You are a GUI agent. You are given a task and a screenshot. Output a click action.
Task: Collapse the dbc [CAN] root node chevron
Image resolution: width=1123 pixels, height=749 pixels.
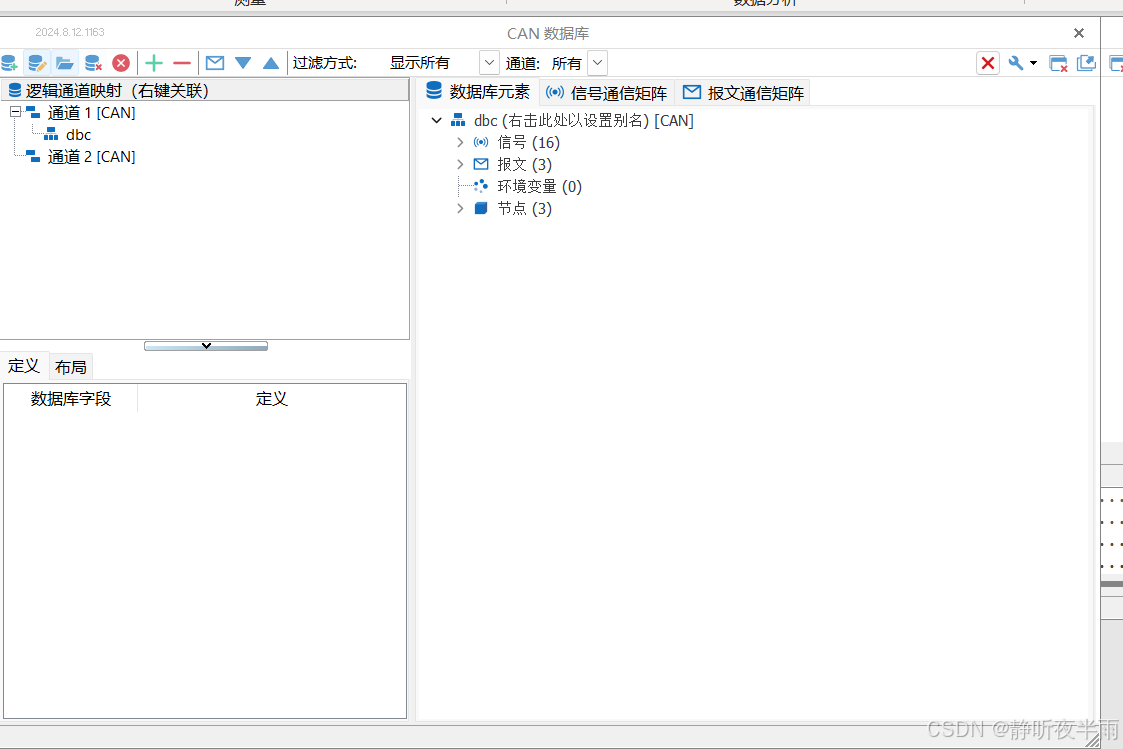coord(436,120)
